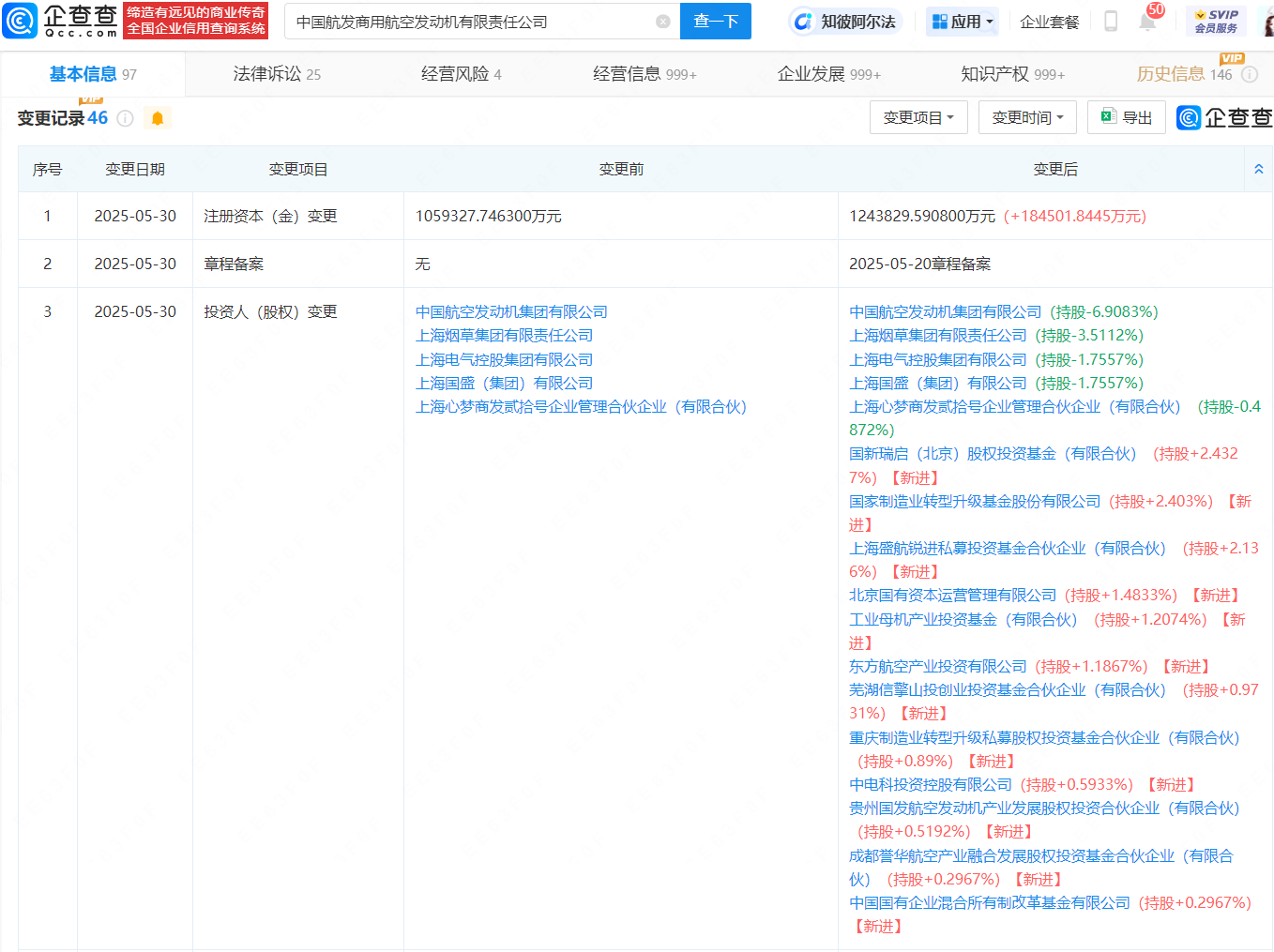Export records with the 导出 button
The height and width of the screenshot is (952, 1274).
coord(1126,118)
